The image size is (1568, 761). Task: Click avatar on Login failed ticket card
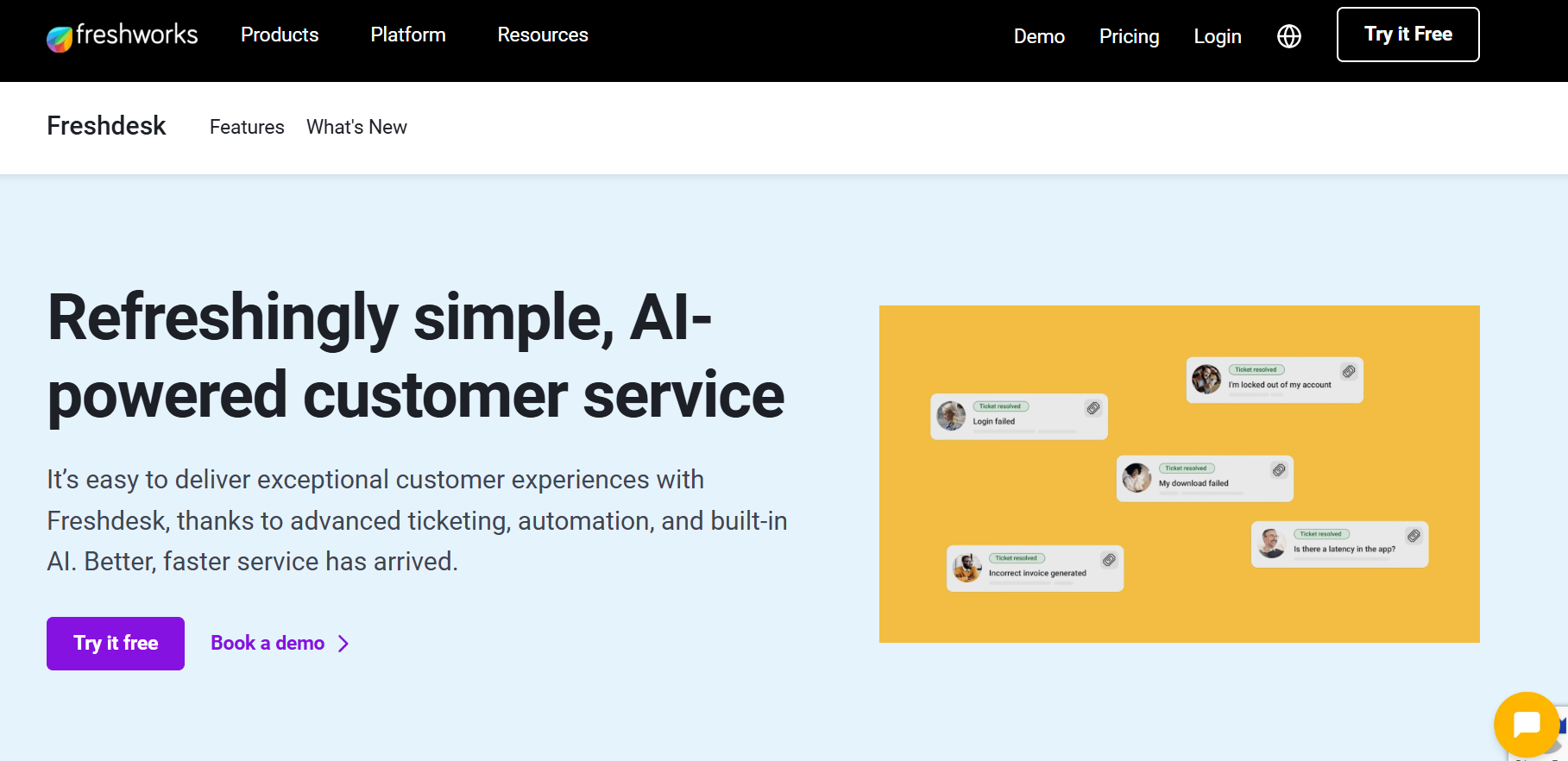click(952, 416)
